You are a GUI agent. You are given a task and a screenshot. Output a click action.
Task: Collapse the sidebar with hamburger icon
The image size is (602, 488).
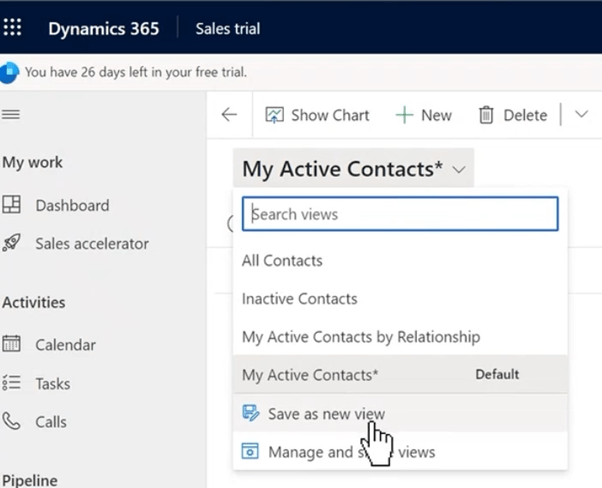(x=11, y=114)
